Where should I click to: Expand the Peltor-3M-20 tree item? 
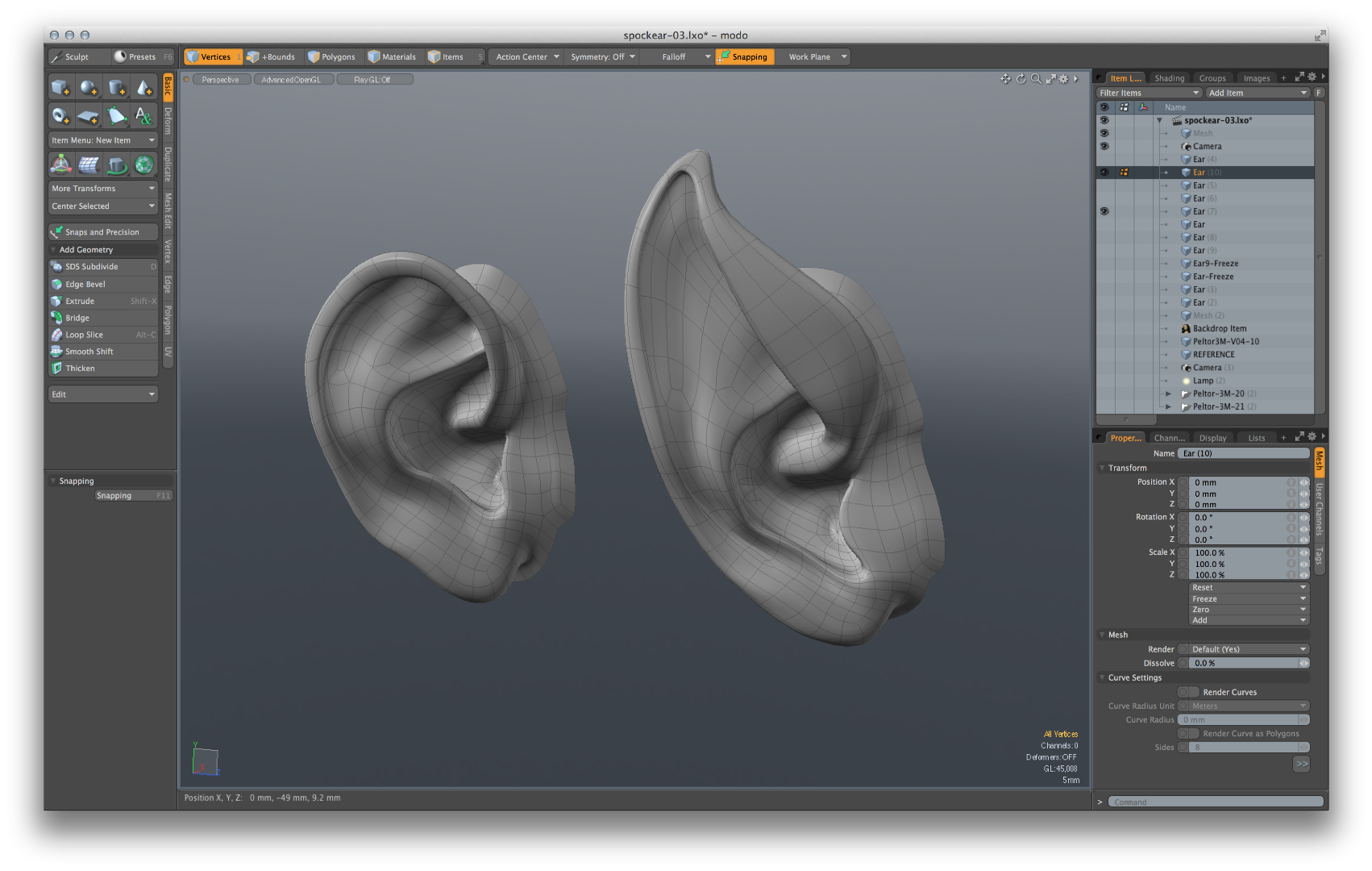pos(1168,394)
